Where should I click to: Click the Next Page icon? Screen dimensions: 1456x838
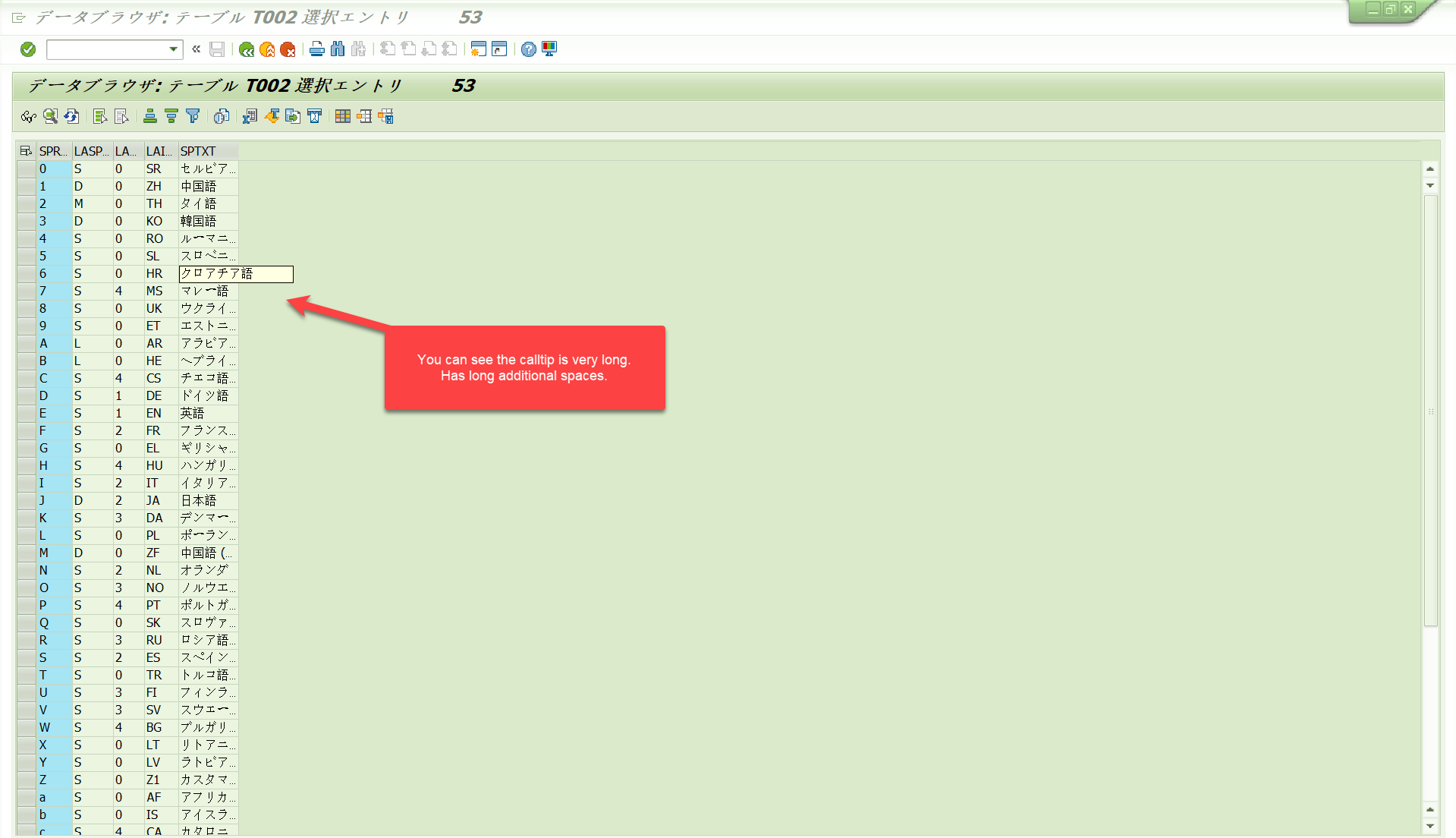click(x=429, y=49)
